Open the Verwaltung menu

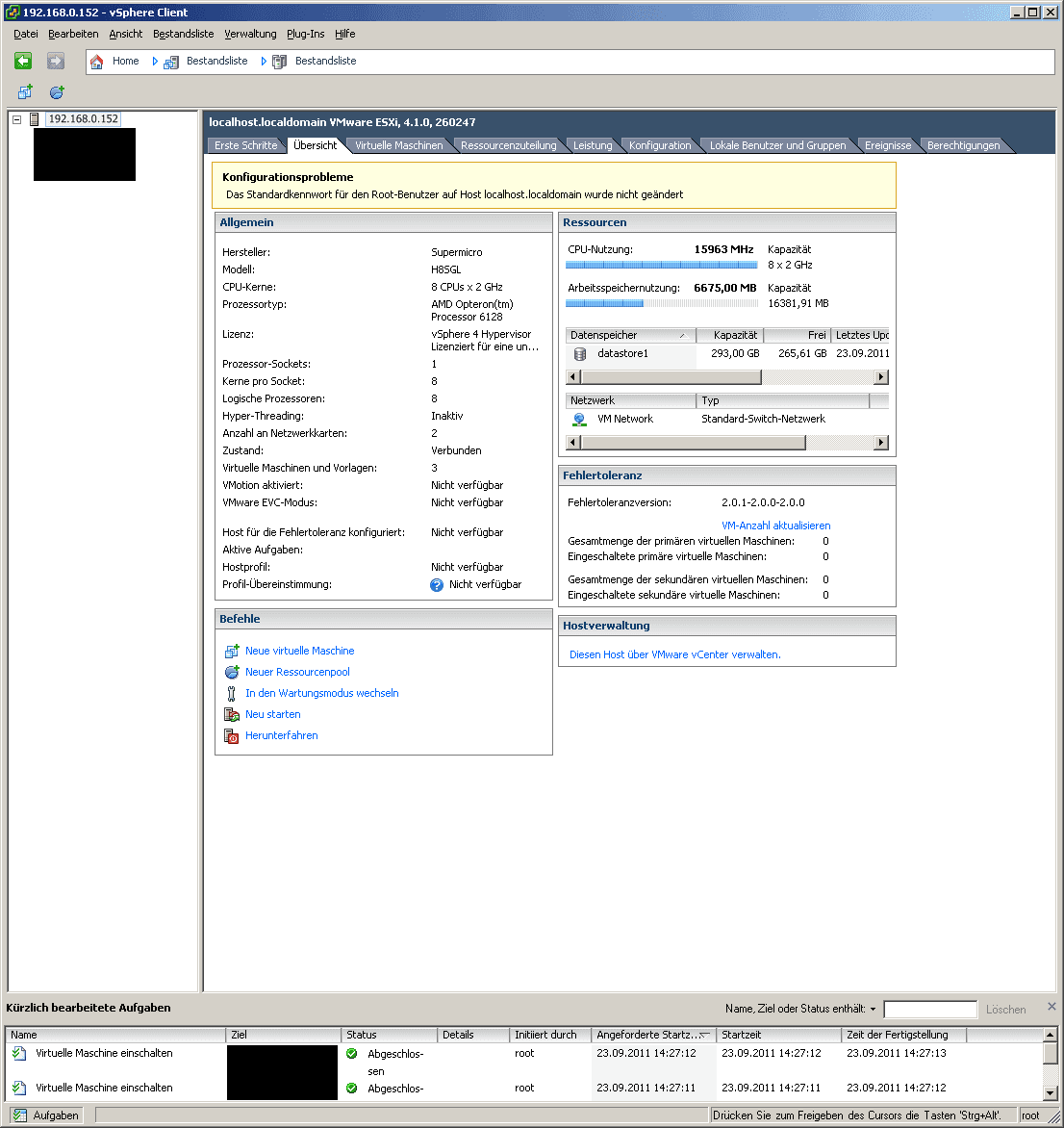point(250,34)
